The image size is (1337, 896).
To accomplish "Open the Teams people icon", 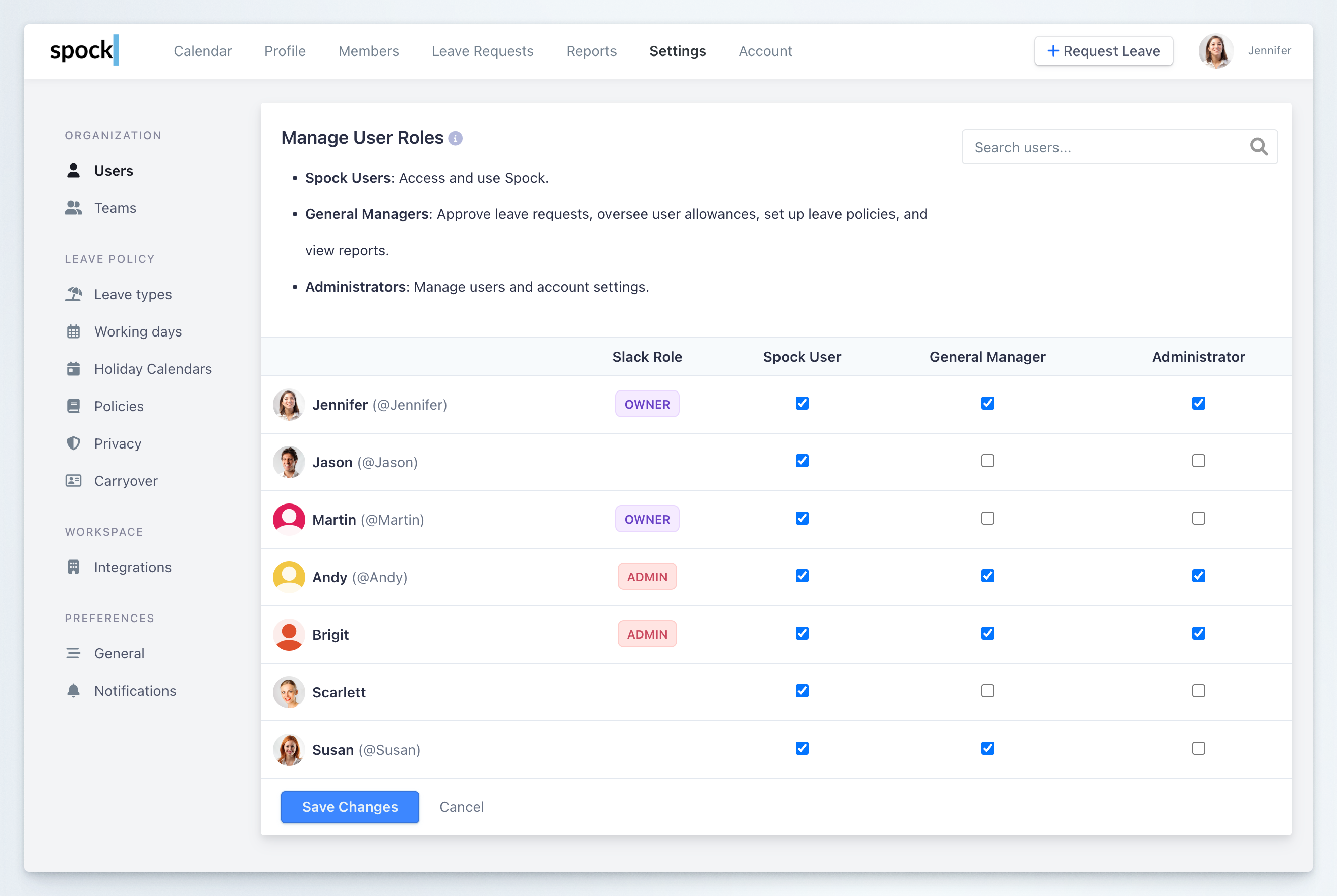I will click(73, 208).
